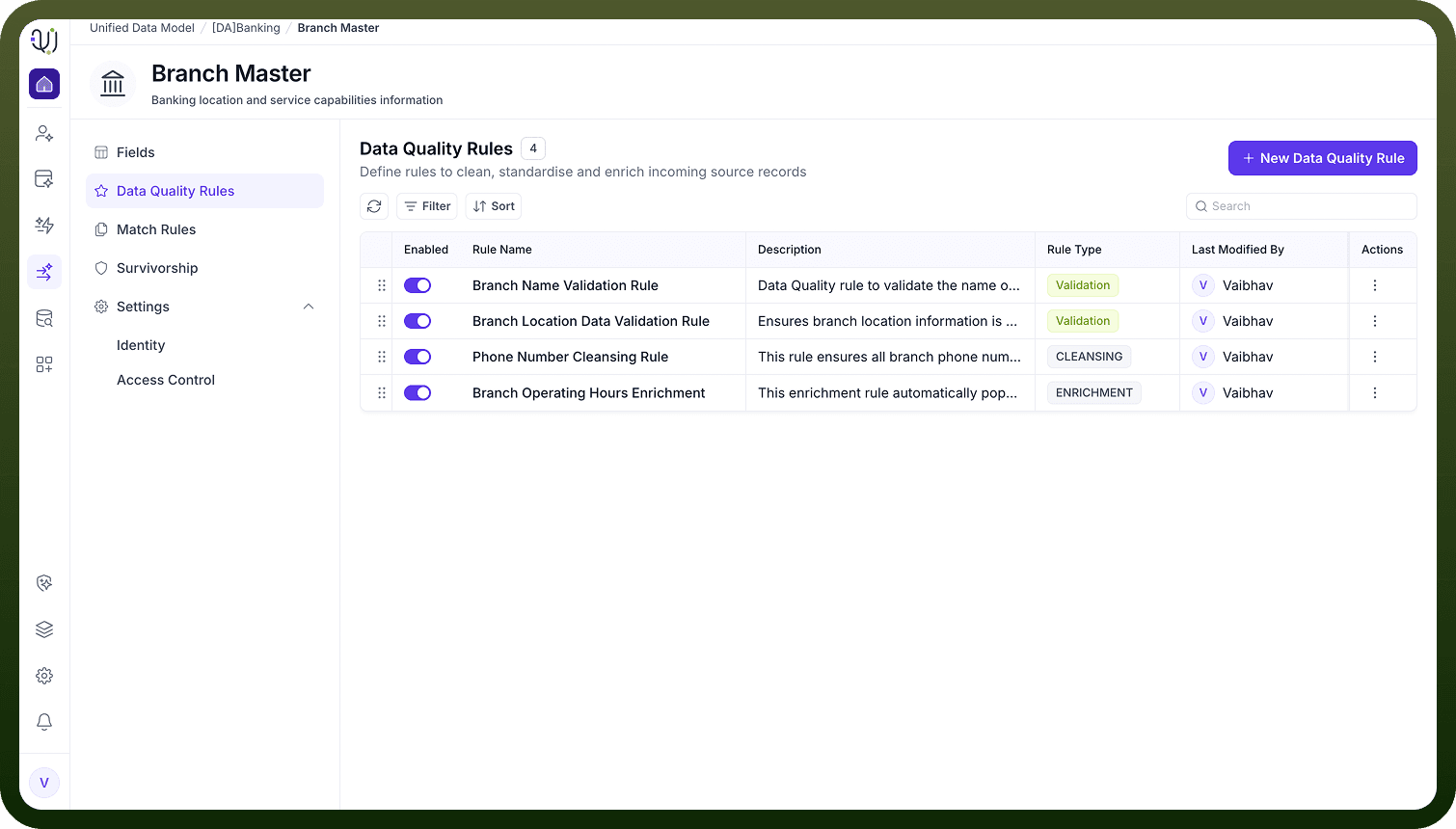Open the lightning transform icon in the sidebar
The height and width of the screenshot is (829, 1456).
tap(44, 226)
